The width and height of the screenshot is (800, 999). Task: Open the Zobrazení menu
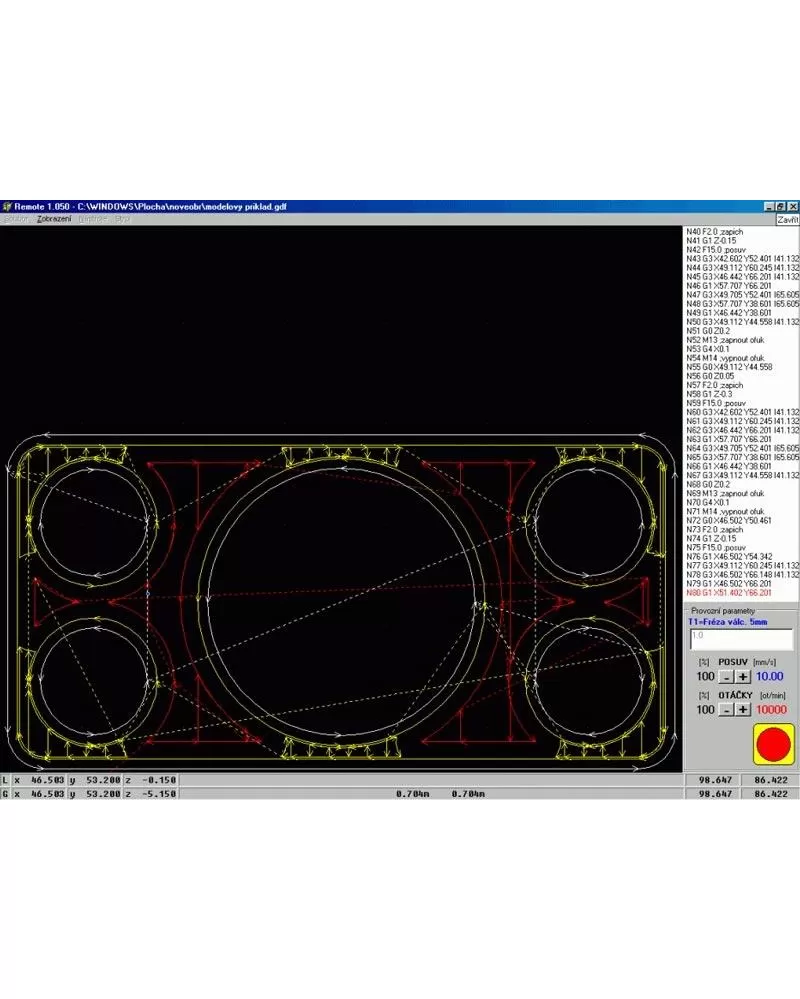point(54,219)
